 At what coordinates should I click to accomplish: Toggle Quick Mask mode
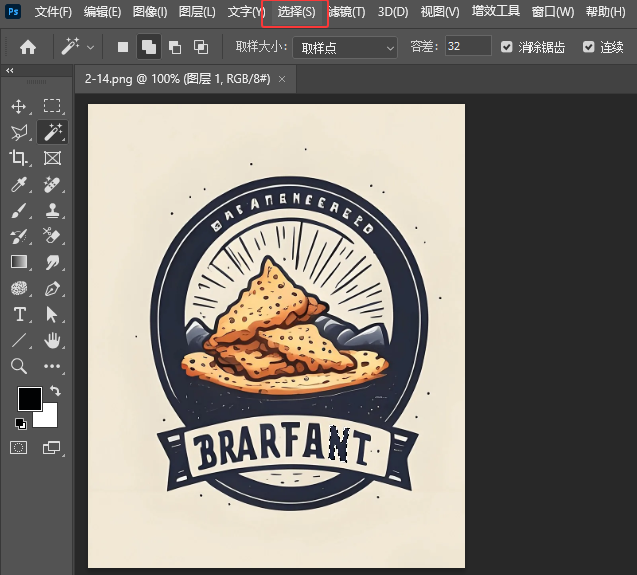(x=18, y=448)
